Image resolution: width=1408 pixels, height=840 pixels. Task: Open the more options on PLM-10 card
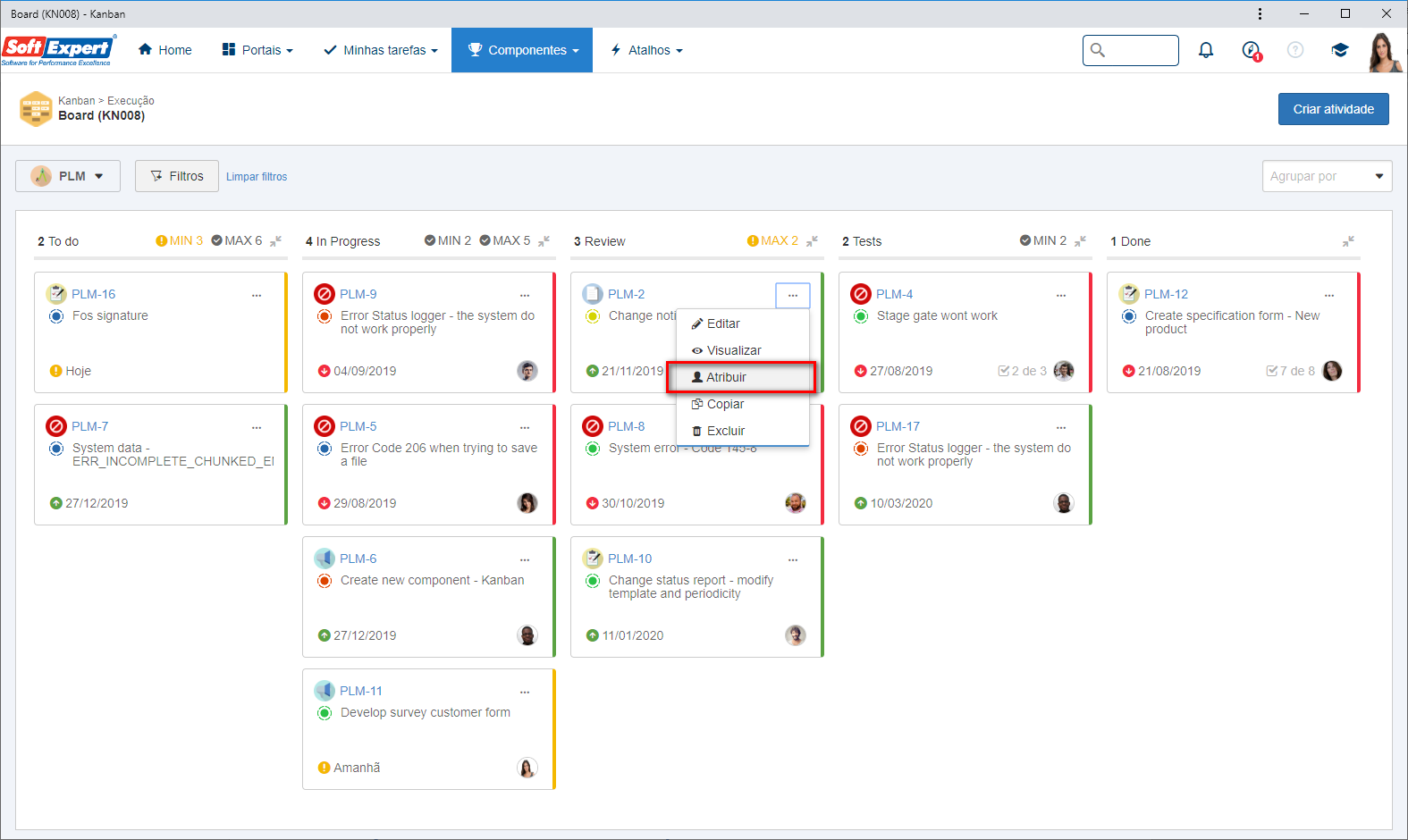pyautogui.click(x=793, y=559)
